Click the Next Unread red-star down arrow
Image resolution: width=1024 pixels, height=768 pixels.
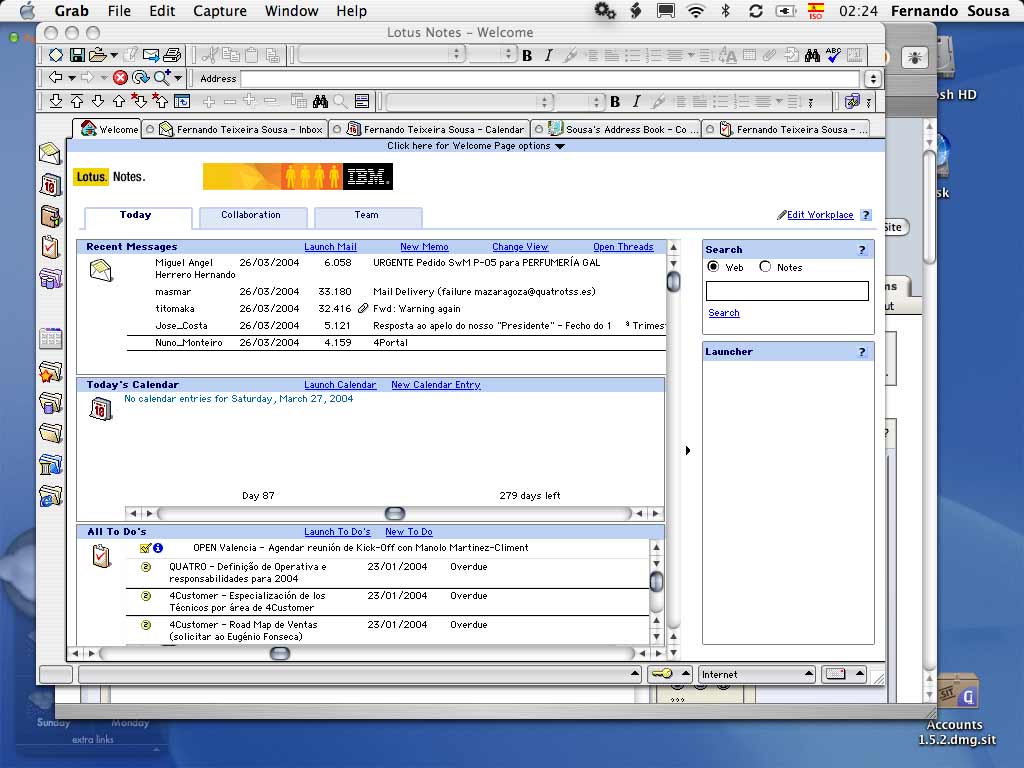pos(139,101)
